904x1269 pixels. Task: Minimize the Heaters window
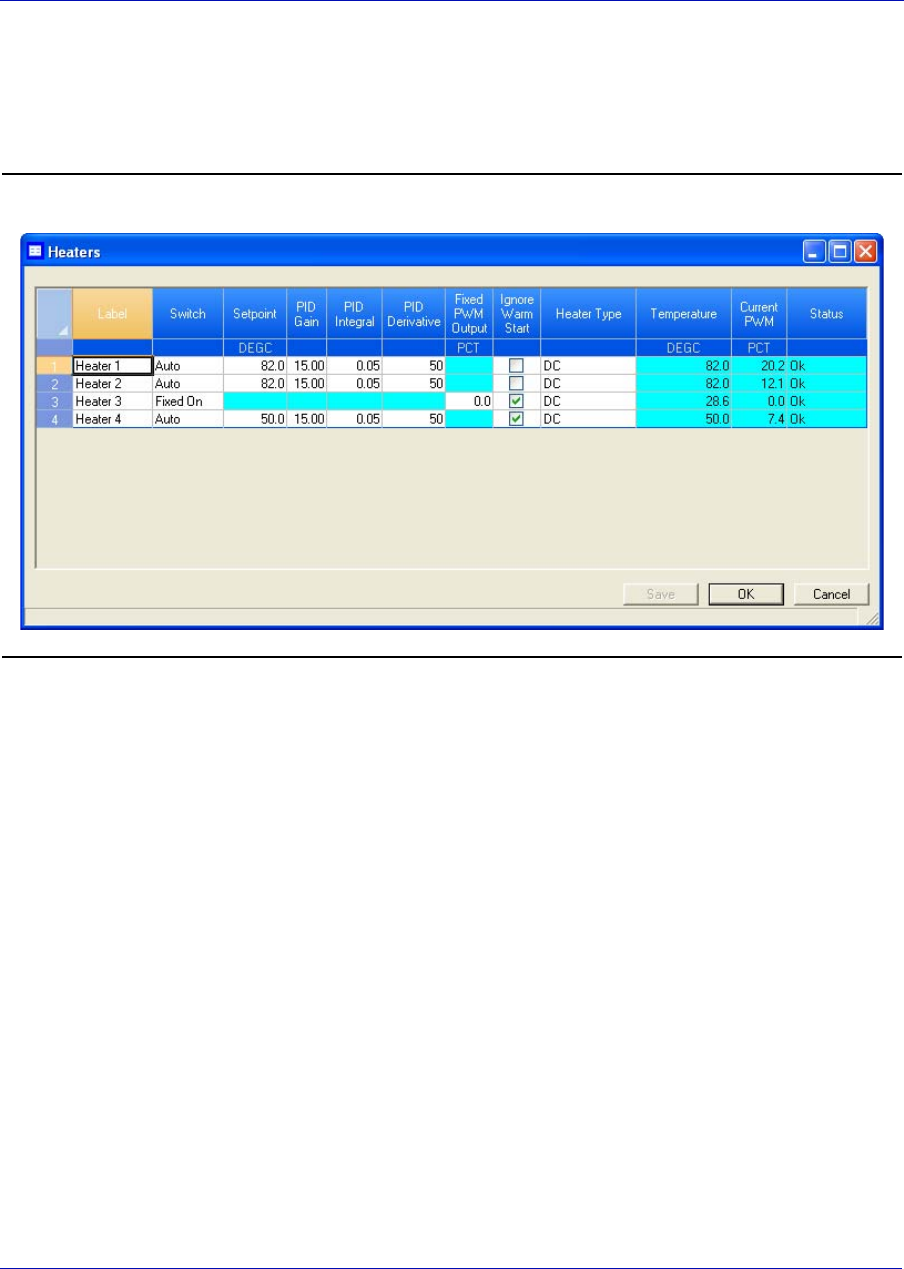pyautogui.click(x=816, y=253)
